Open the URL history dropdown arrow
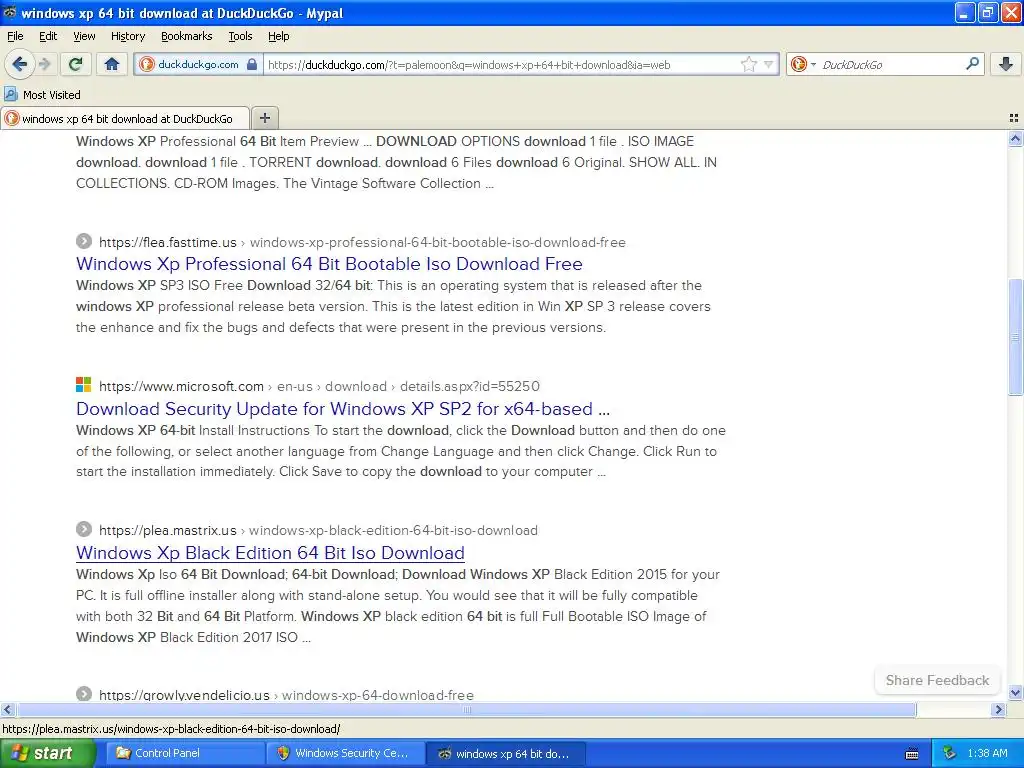1024x768 pixels. pyautogui.click(x=769, y=64)
